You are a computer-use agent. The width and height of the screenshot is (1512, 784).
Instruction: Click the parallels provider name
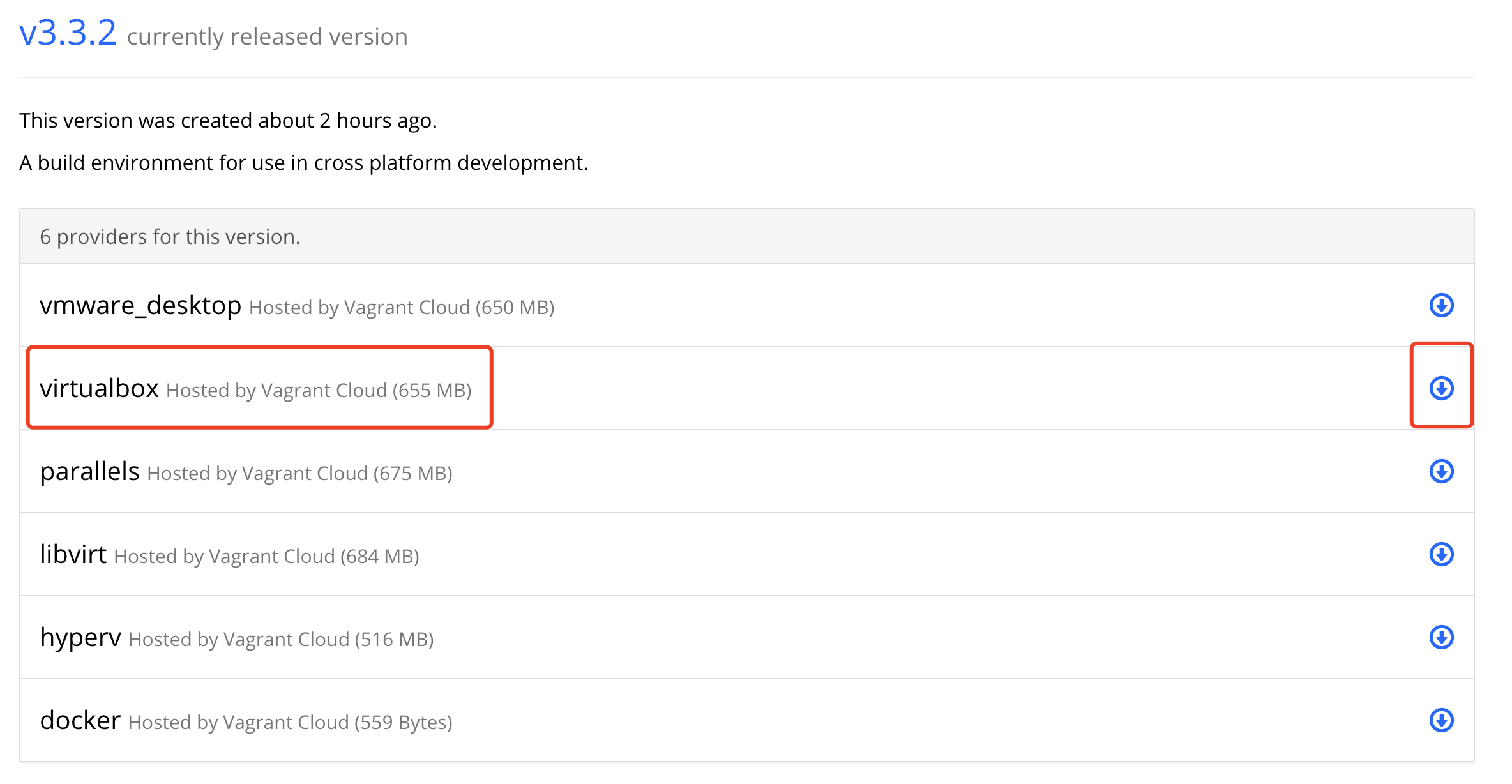[89, 472]
